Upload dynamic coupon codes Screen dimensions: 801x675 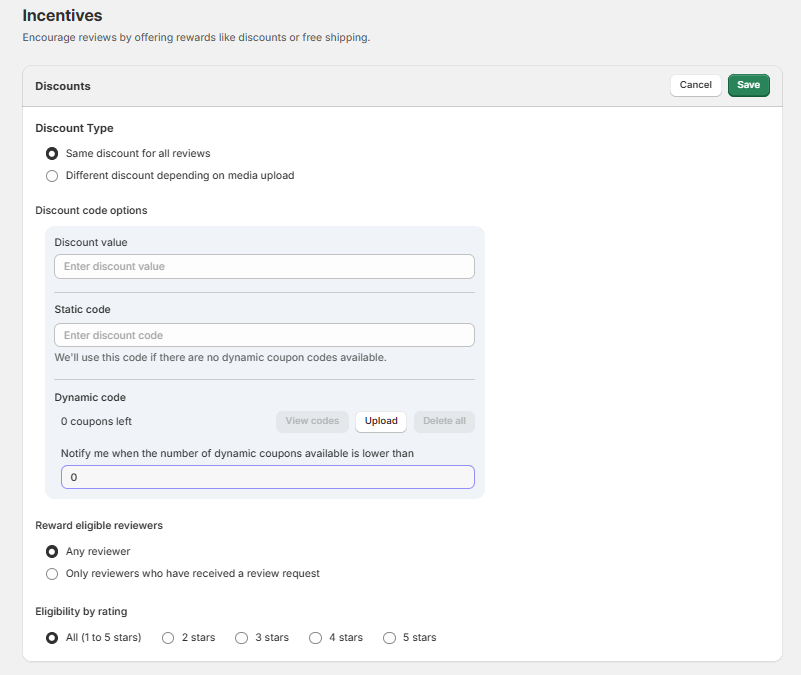click(381, 421)
